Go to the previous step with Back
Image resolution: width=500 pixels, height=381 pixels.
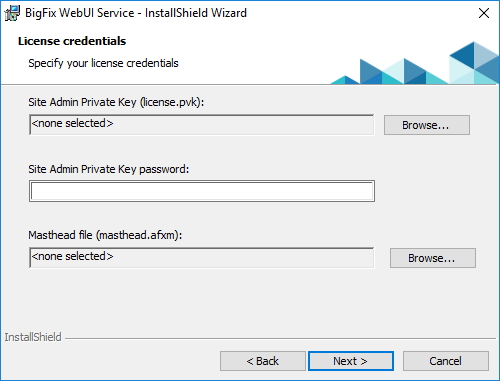263,361
